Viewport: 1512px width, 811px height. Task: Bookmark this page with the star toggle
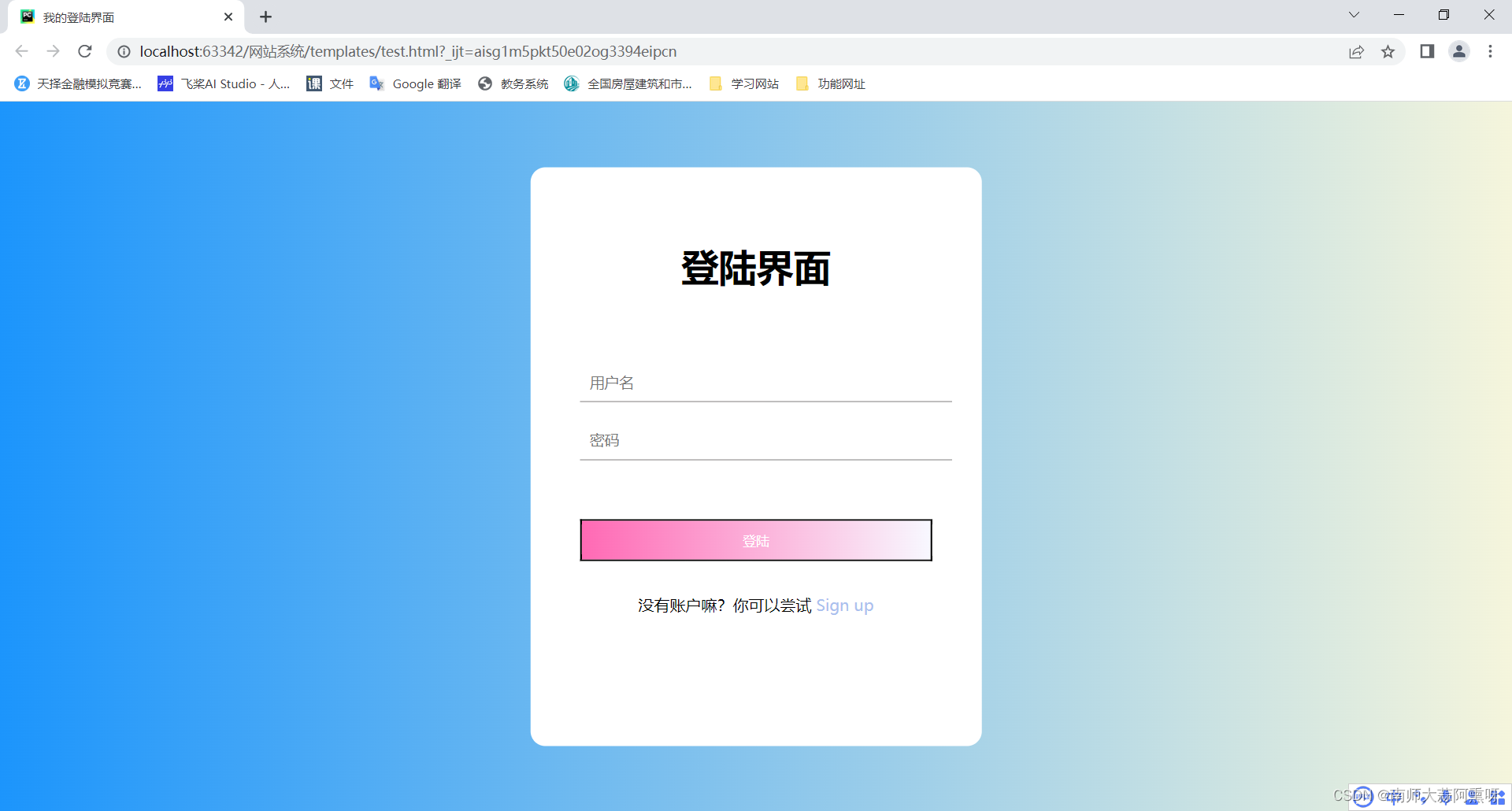tap(1388, 51)
